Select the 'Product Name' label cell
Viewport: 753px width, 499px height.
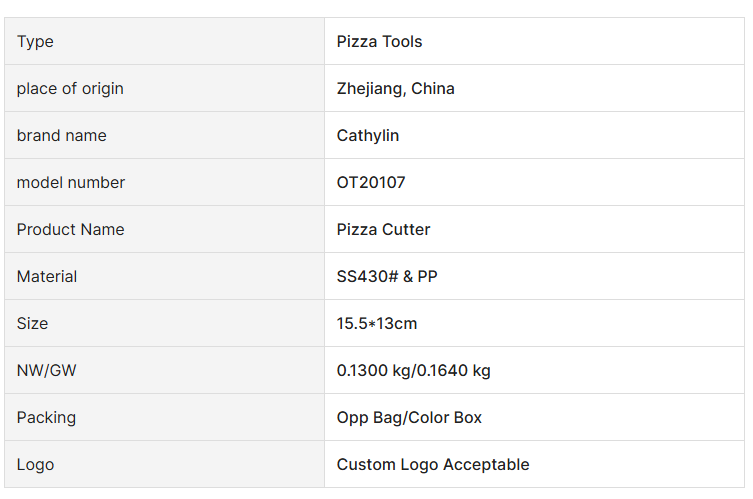[x=70, y=230]
